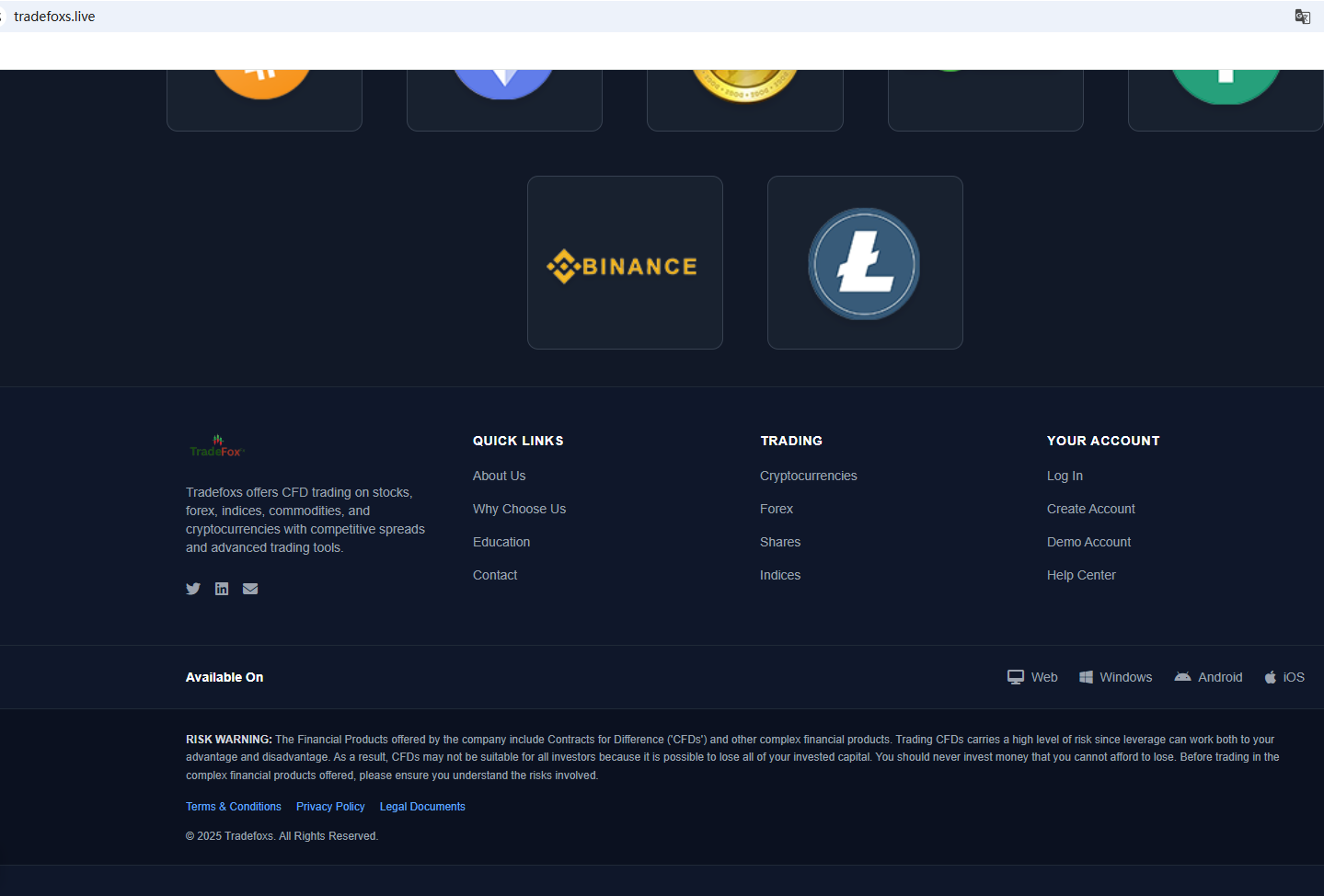
Task: Select the Litecoin coin card
Action: [865, 262]
